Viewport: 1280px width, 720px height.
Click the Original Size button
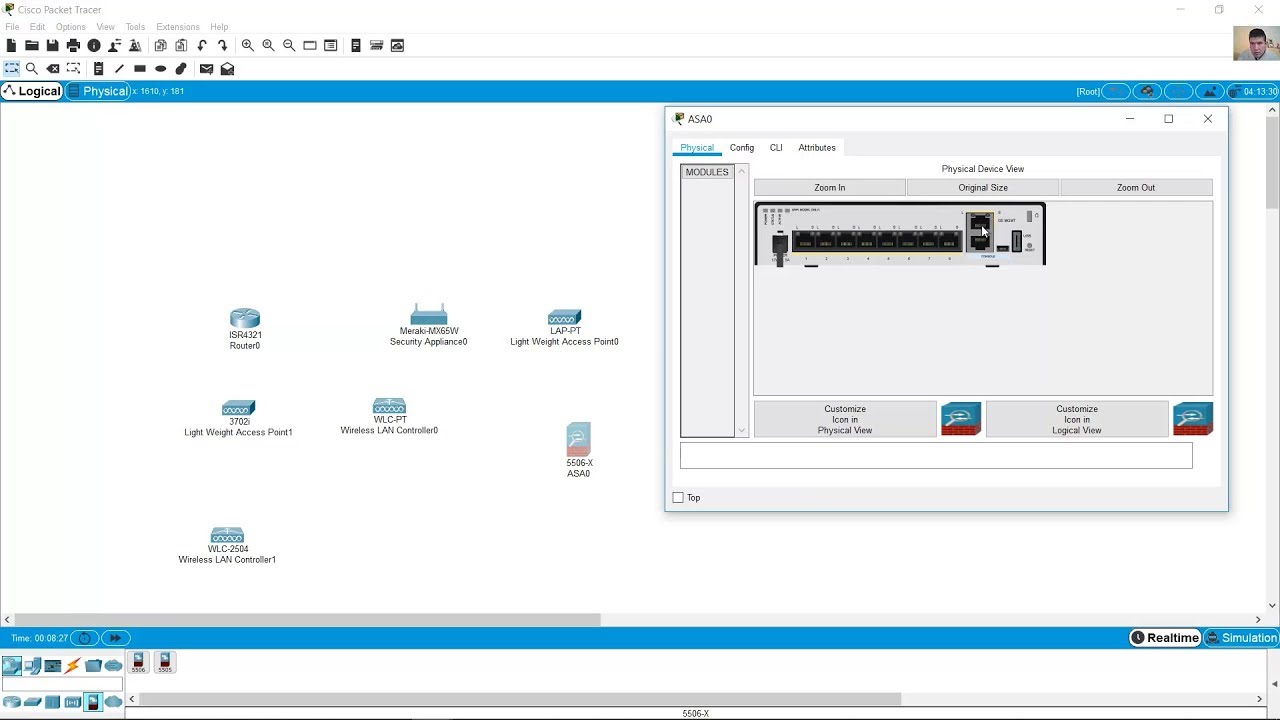[x=982, y=187]
